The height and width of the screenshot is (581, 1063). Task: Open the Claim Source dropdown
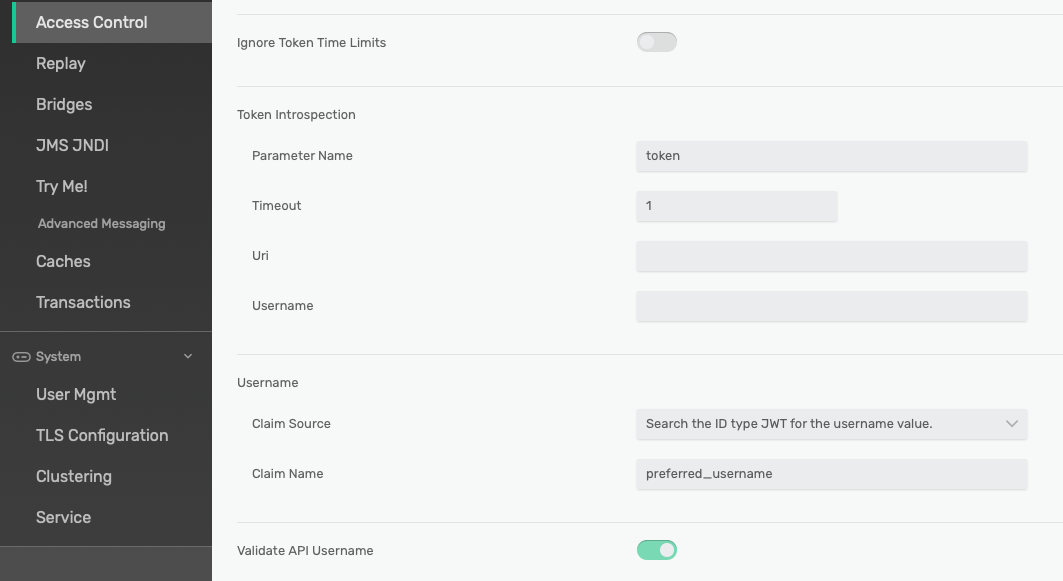831,424
